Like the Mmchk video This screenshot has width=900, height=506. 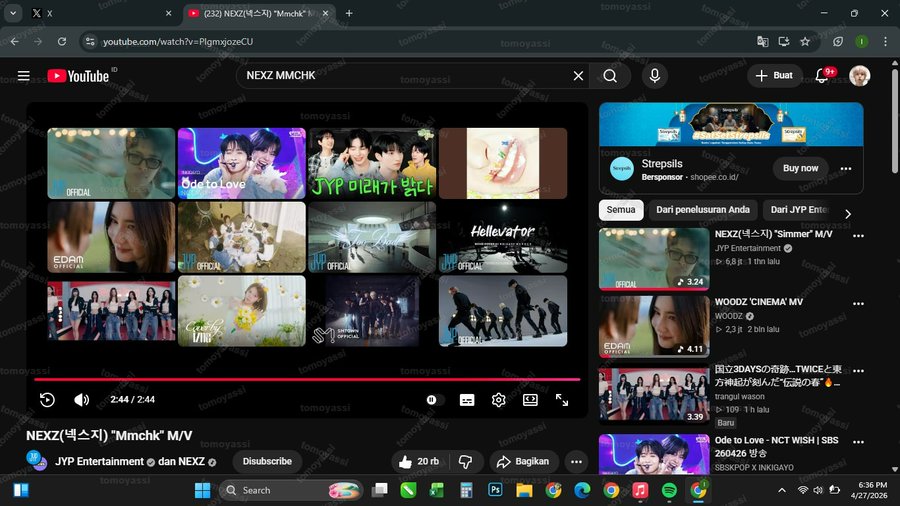[418, 461]
